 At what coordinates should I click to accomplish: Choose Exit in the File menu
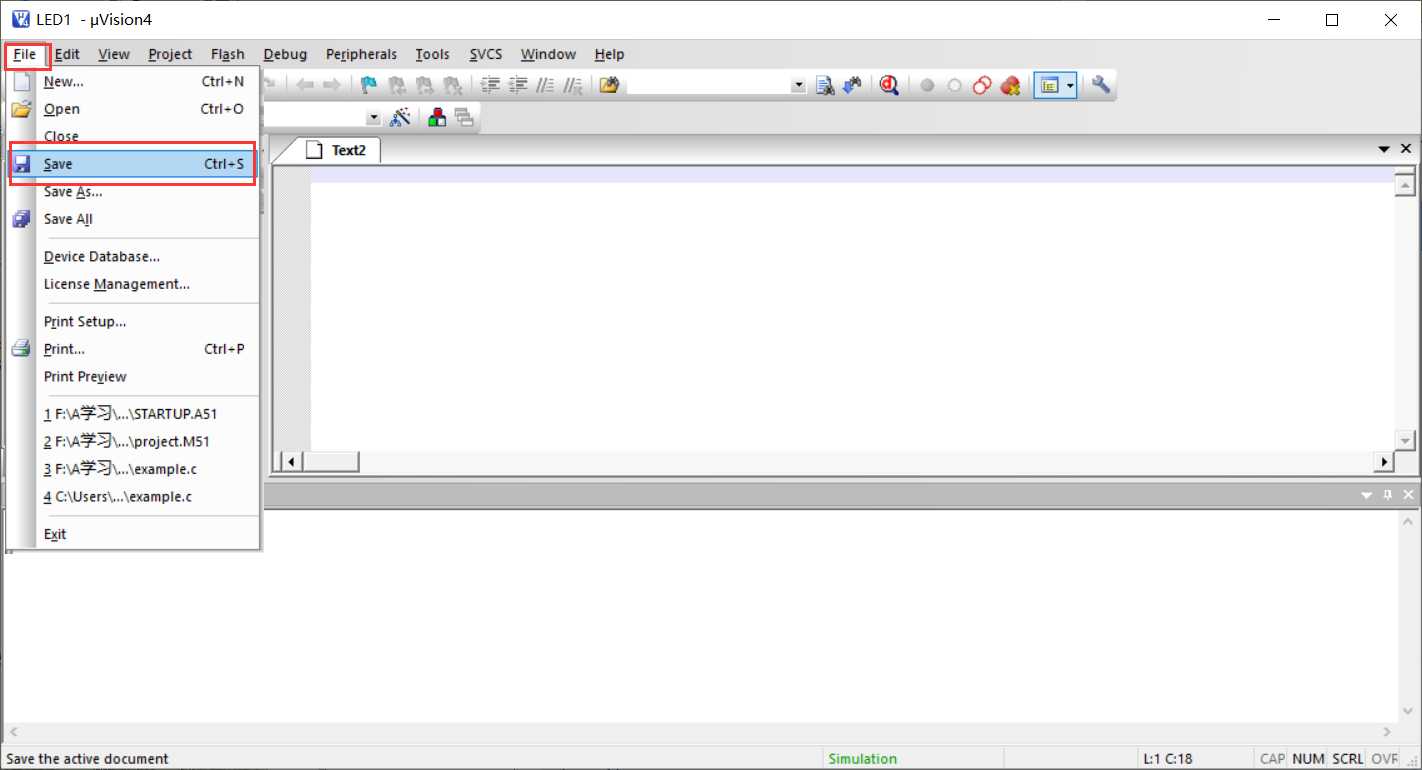click(x=133, y=534)
